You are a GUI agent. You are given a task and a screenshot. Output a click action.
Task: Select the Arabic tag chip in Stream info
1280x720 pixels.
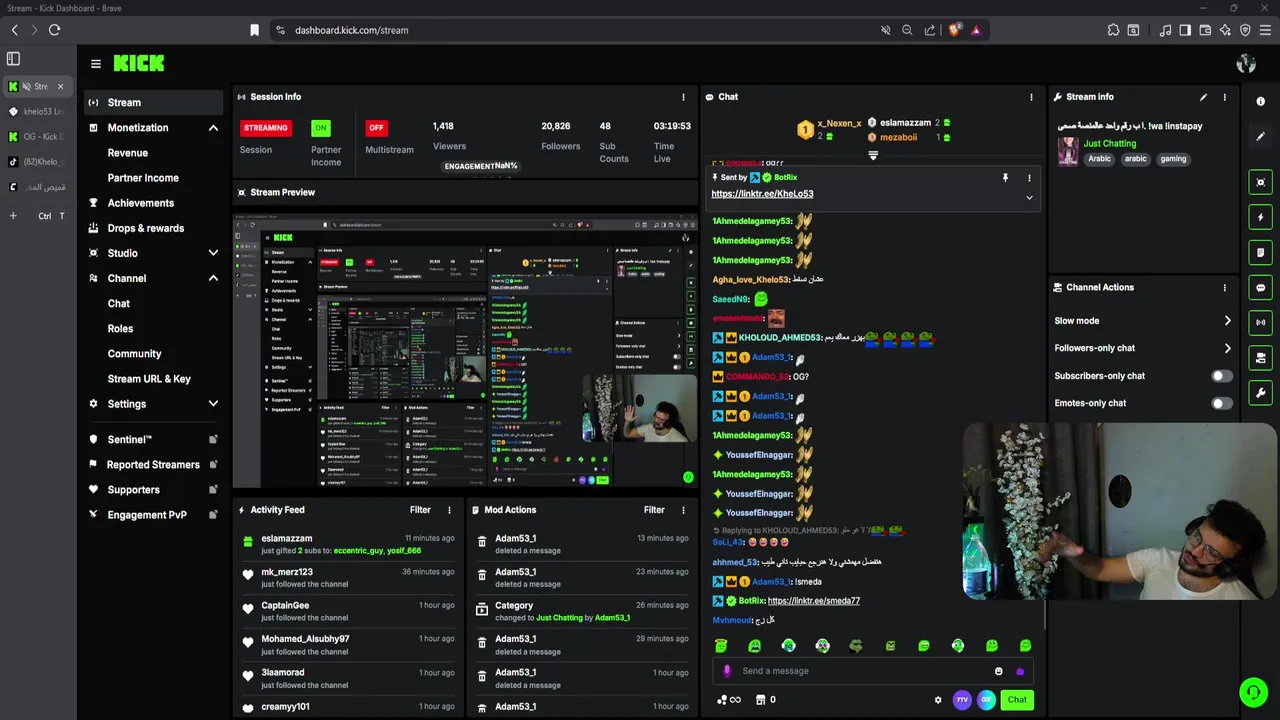point(1099,159)
